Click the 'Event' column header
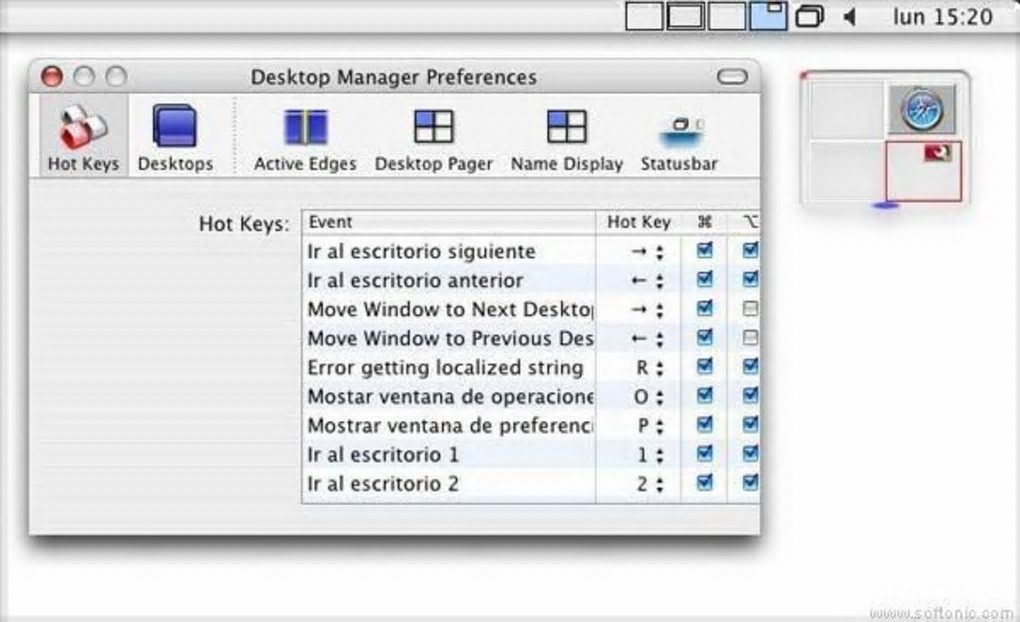 tap(450, 222)
